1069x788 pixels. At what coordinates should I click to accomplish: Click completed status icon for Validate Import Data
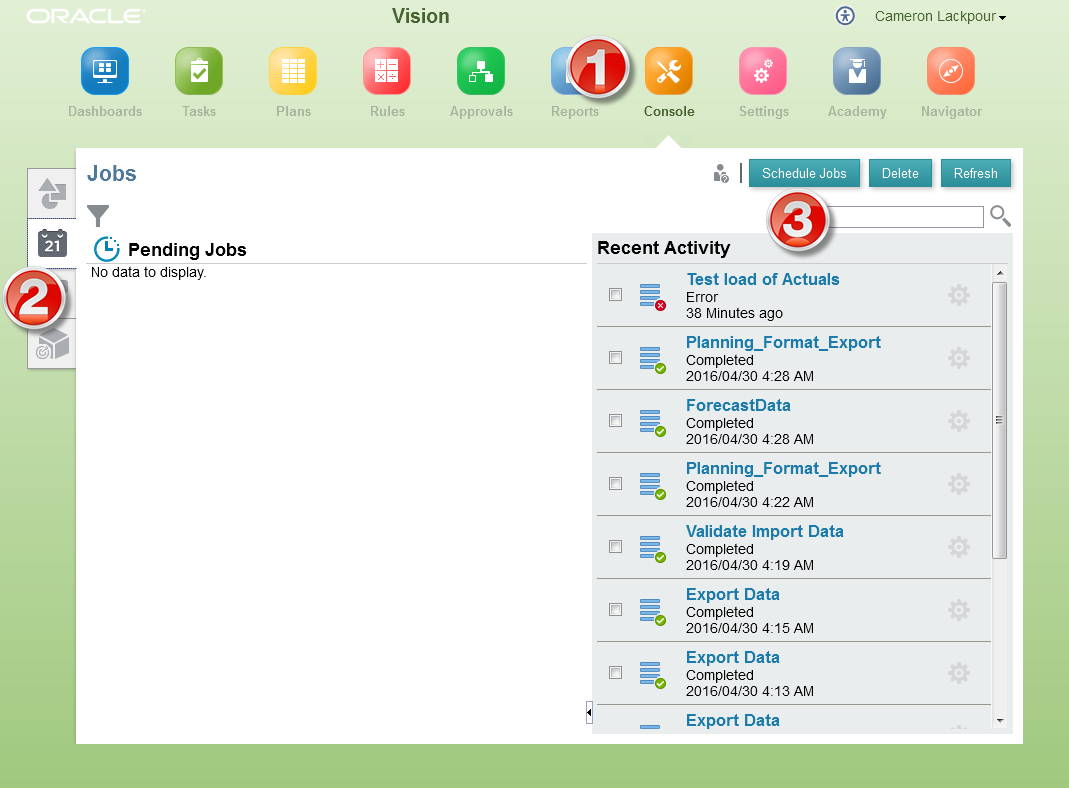tap(652, 549)
